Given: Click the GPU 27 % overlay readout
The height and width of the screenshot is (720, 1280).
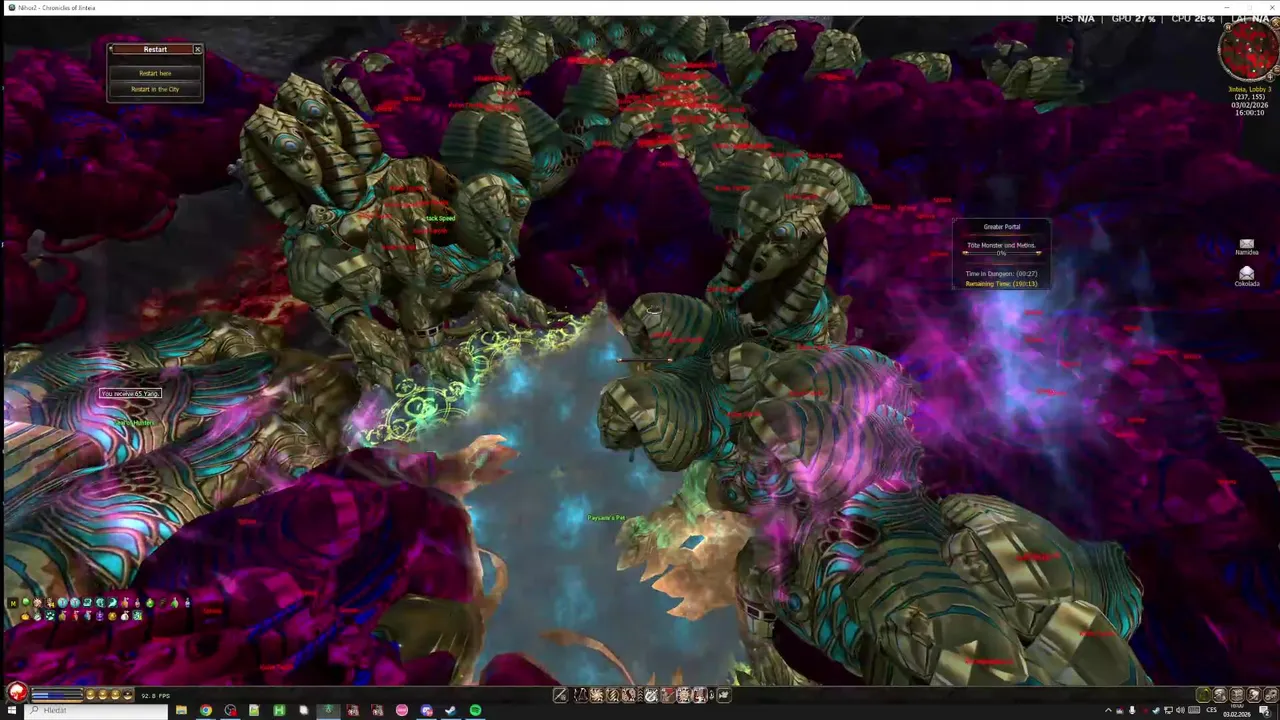Looking at the screenshot, I should coord(1133,19).
